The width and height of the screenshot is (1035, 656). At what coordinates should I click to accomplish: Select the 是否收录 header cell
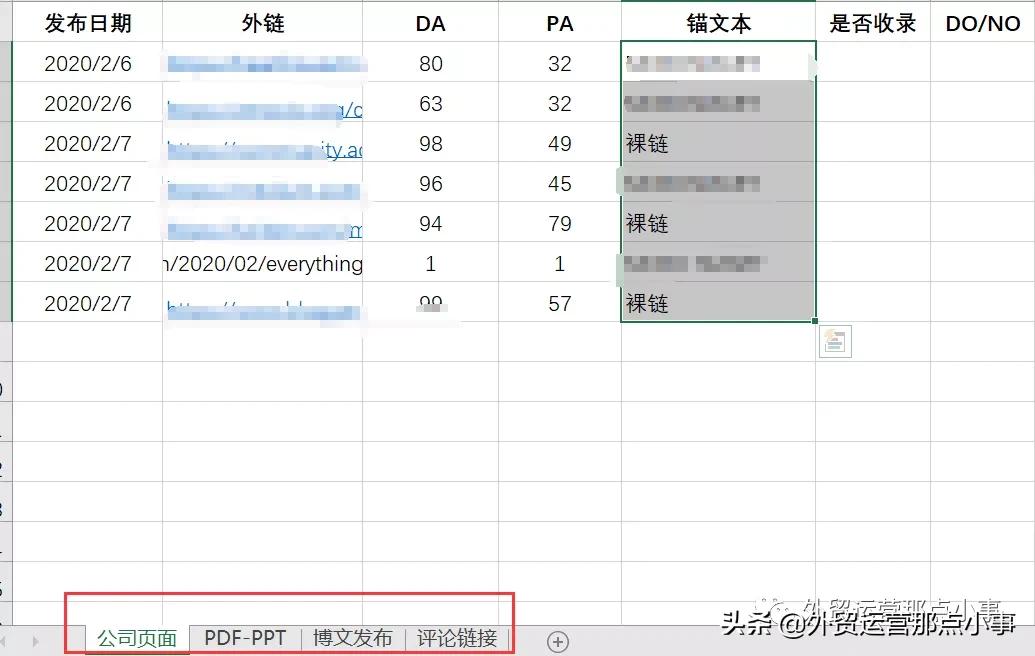(x=873, y=23)
